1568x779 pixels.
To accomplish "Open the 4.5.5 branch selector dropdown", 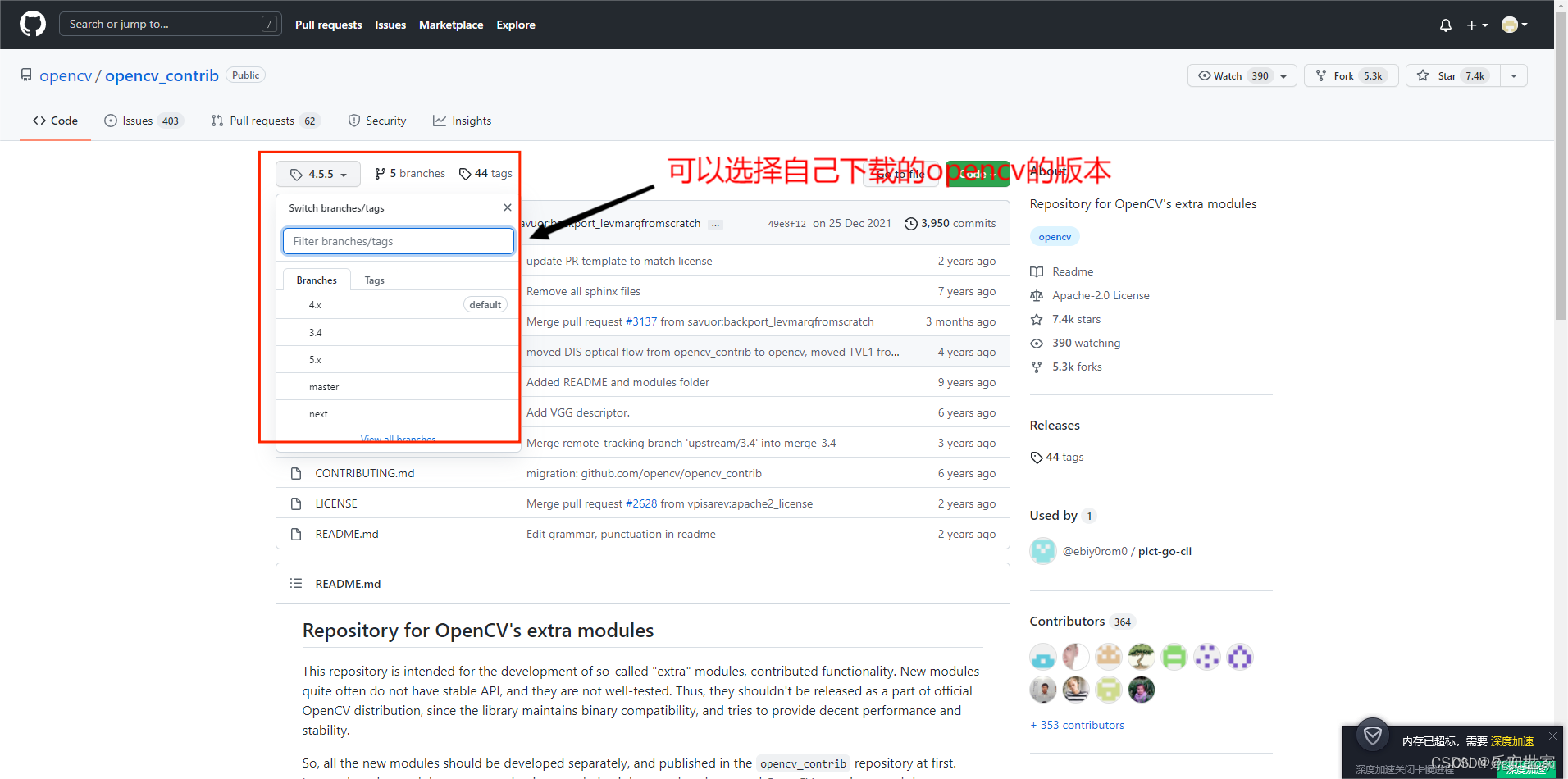I will [x=317, y=173].
